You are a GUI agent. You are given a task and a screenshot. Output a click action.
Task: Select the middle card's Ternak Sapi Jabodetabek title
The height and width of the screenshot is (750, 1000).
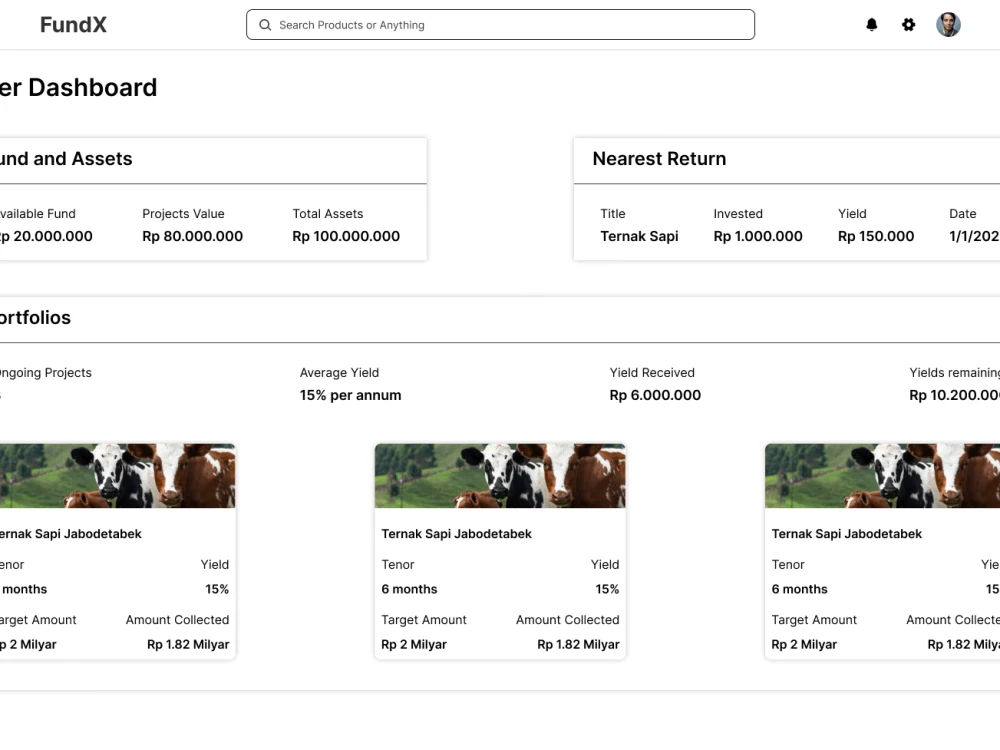(457, 534)
